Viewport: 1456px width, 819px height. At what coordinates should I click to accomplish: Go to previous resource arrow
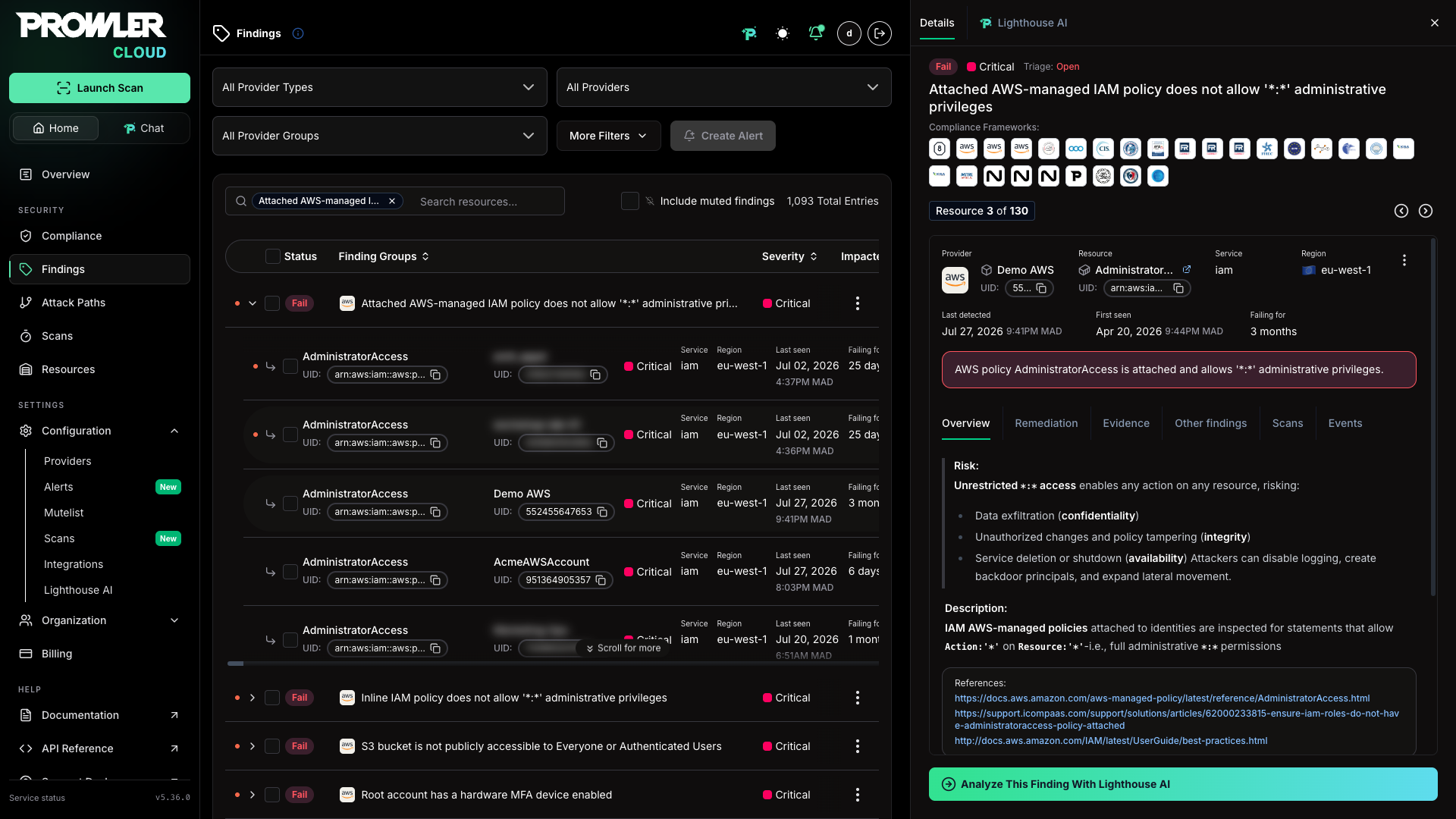point(1401,211)
